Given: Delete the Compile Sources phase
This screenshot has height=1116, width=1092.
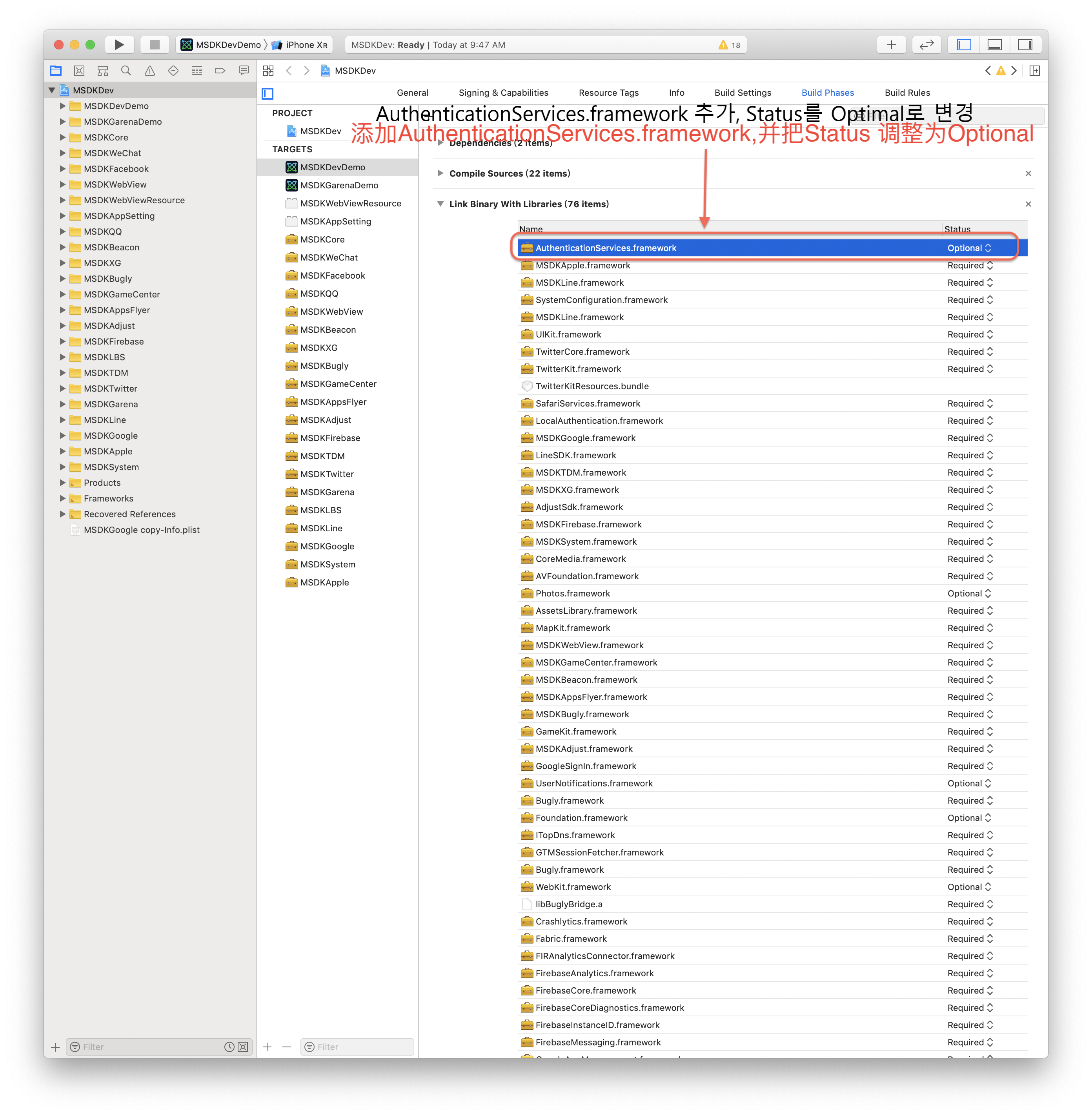Looking at the screenshot, I should (x=1028, y=173).
